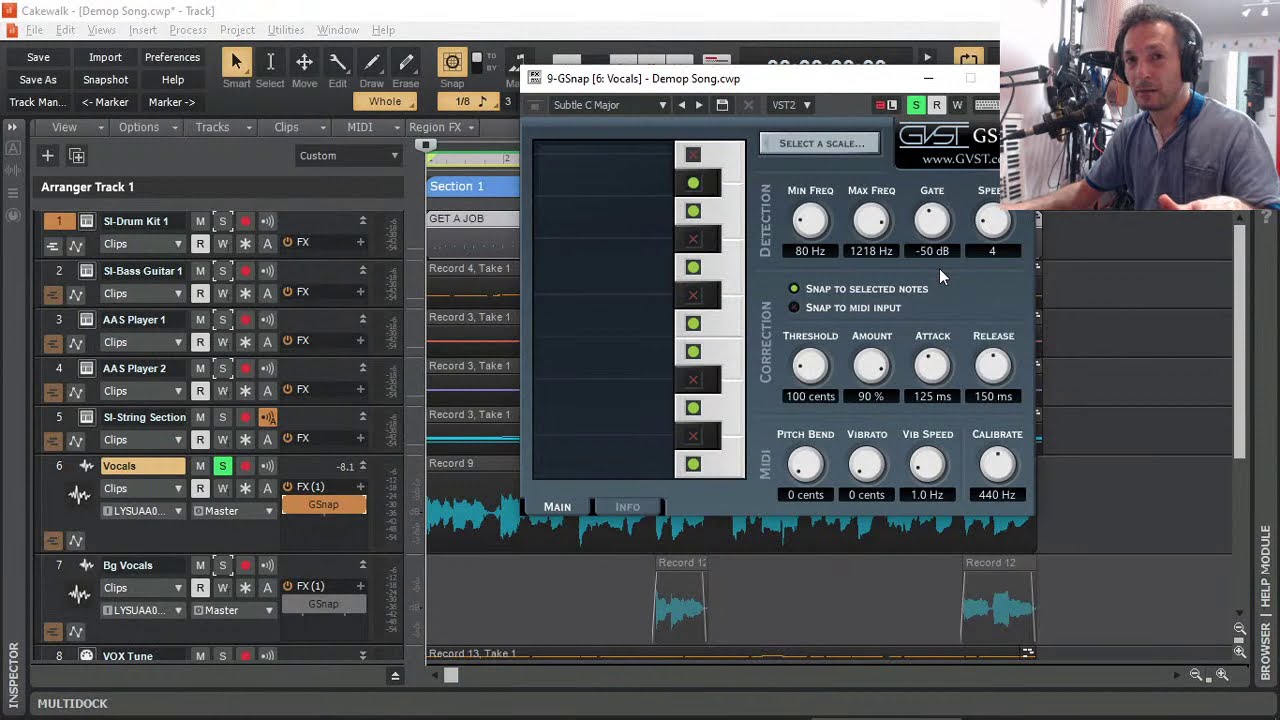Select the GSnap effect in Vocals FX rack

pyautogui.click(x=323, y=505)
